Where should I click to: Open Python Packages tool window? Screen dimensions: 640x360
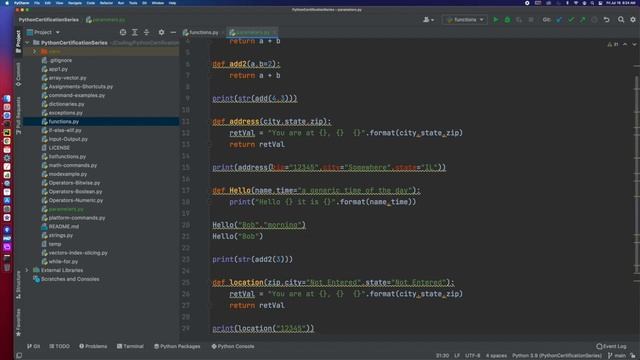tap(177, 346)
